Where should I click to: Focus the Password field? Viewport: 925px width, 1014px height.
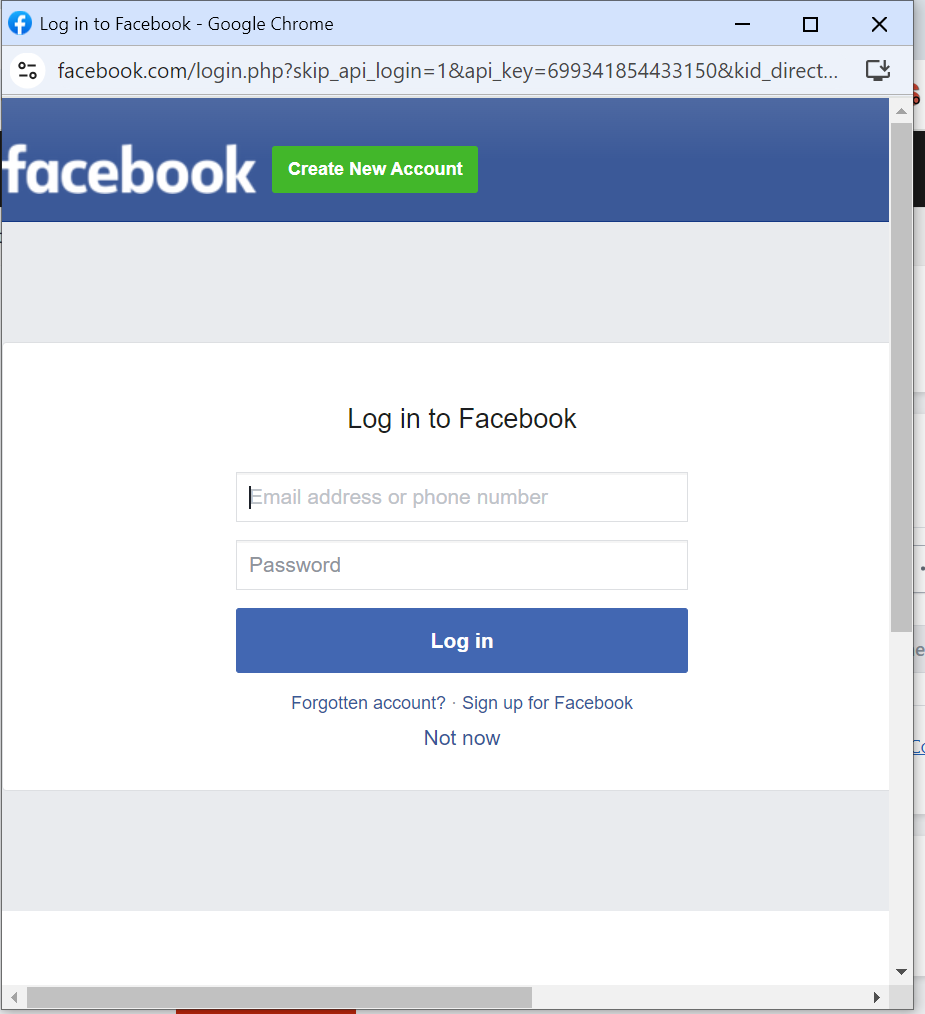coord(462,565)
